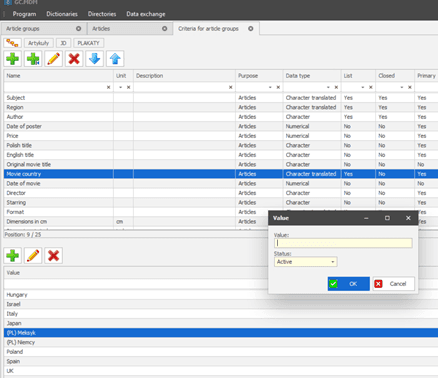Screen dimensions: 438x378
Task: Cancel the Value dialog
Action: (x=394, y=284)
